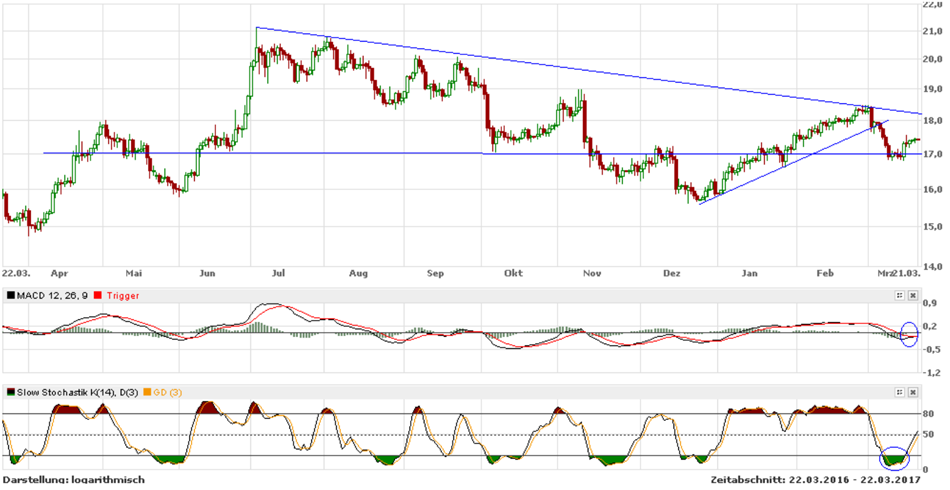Open the MACD panel settings icon
The width and height of the screenshot is (950, 490).
[x=898, y=295]
